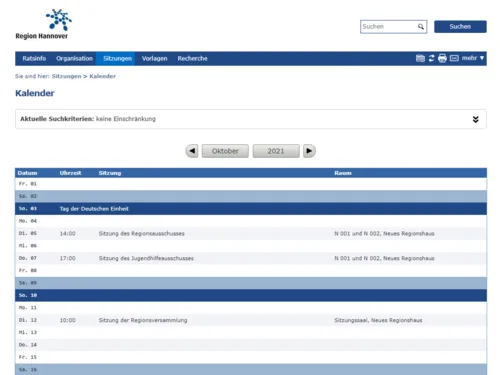Click room text for the 17:00 Jugendhilfeausschuss session
This screenshot has width=500, height=375.
[384, 258]
